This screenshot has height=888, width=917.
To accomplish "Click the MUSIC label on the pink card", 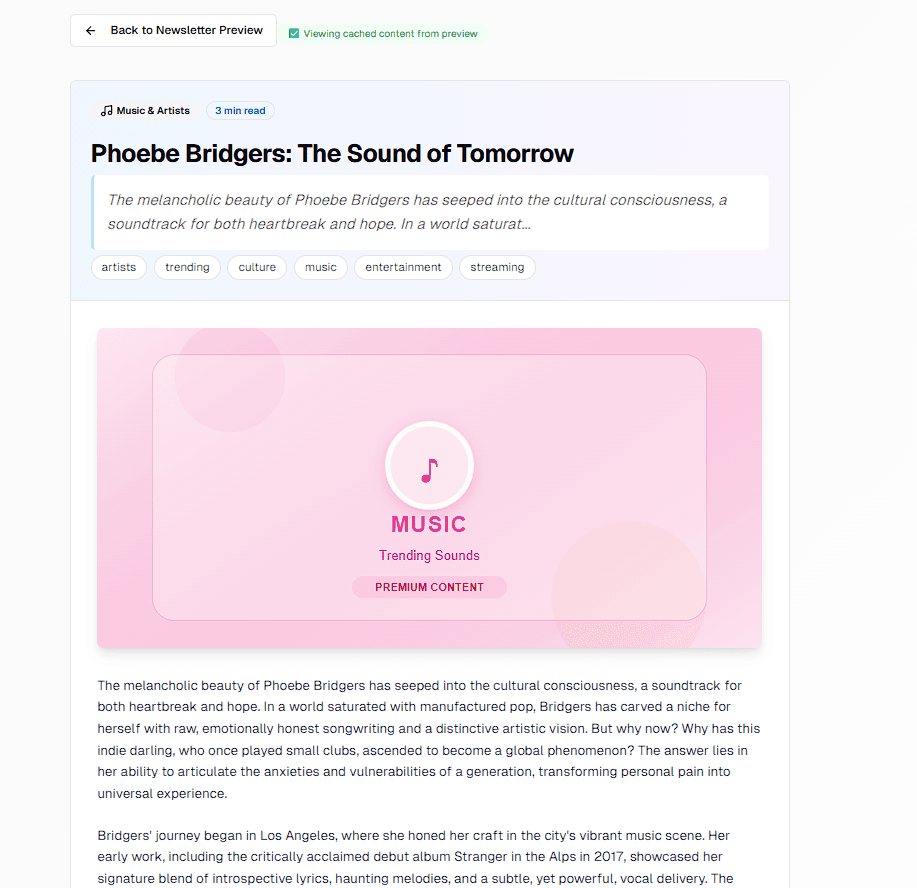I will pyautogui.click(x=429, y=524).
